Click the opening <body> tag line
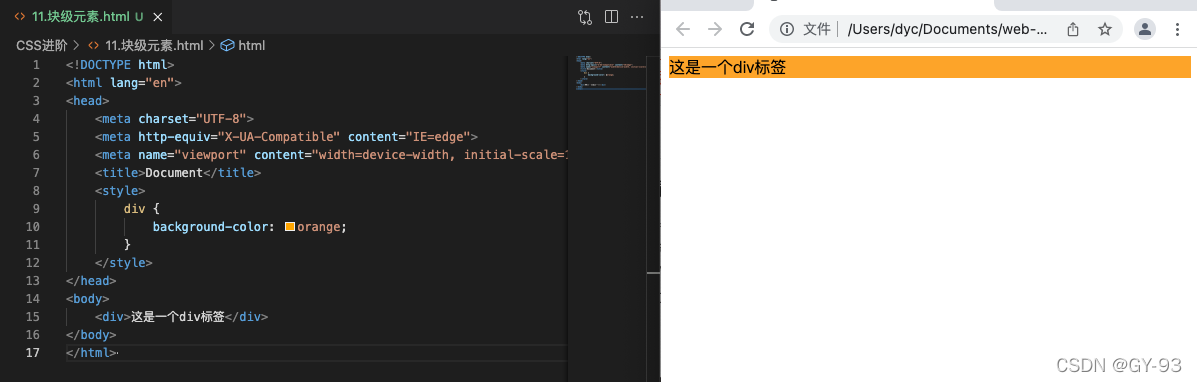Image resolution: width=1197 pixels, height=382 pixels. pos(88,299)
